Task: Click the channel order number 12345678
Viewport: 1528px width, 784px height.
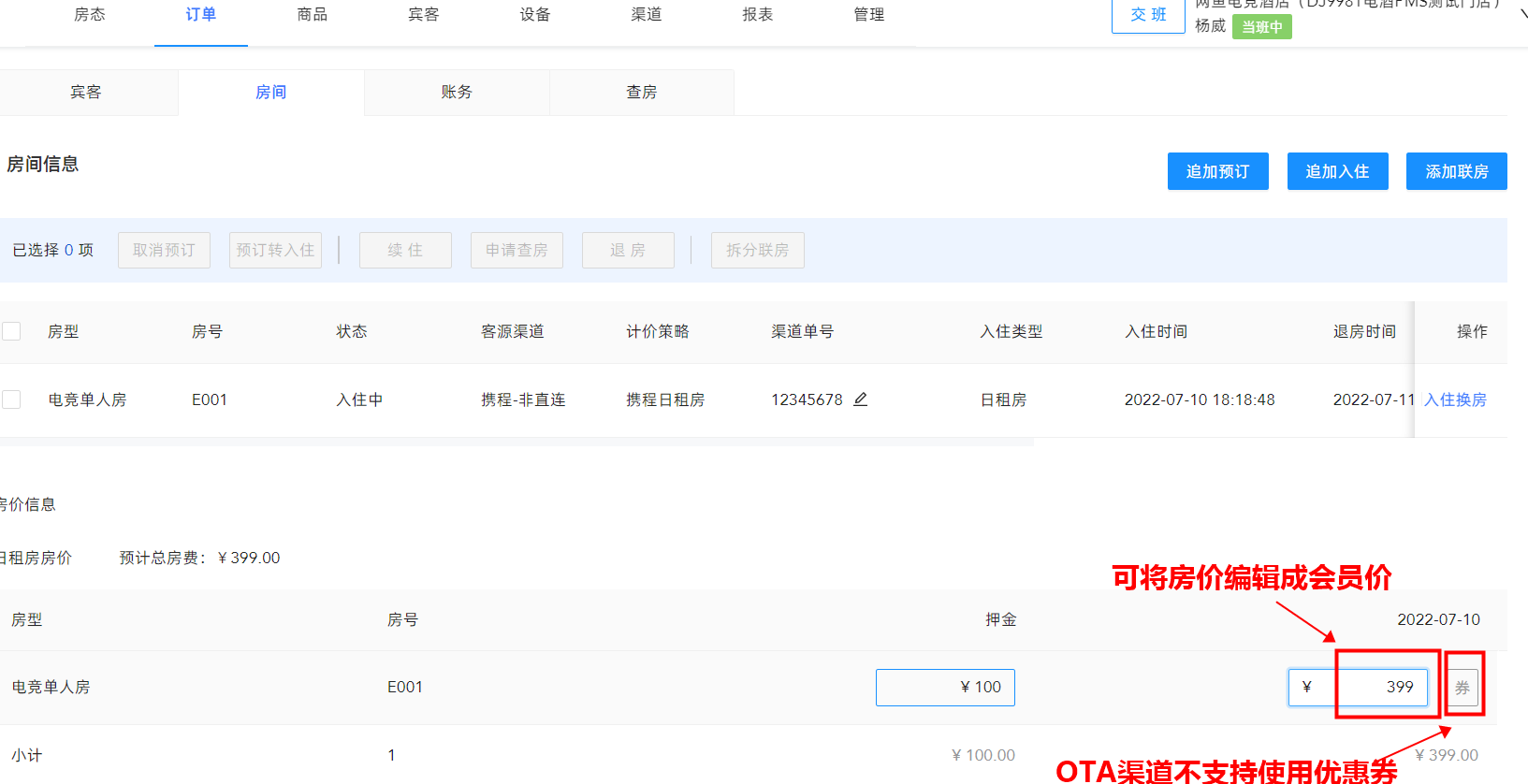Action: (807, 399)
